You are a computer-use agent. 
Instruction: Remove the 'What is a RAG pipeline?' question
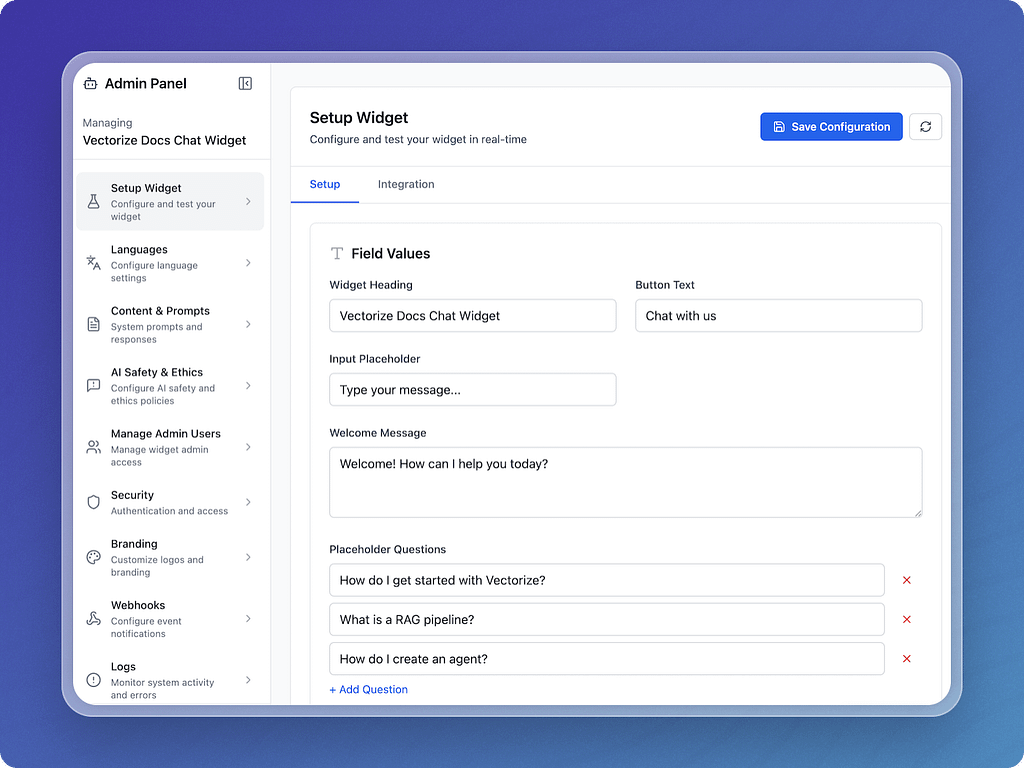click(906, 620)
